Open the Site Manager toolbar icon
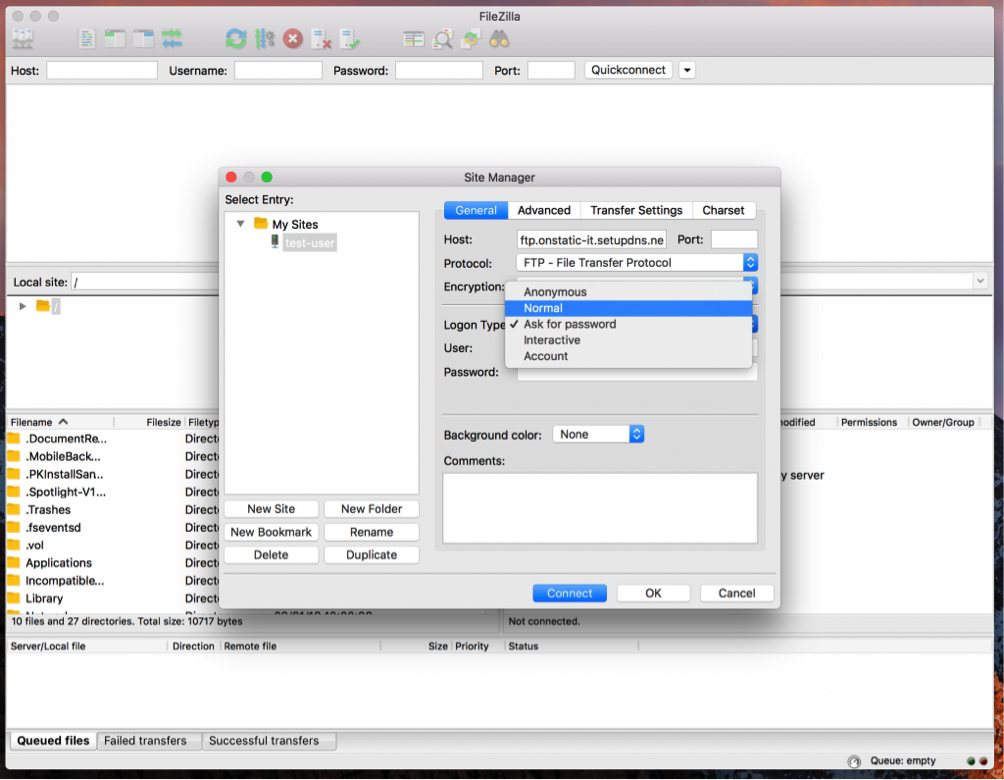1004x780 pixels. [x=23, y=40]
